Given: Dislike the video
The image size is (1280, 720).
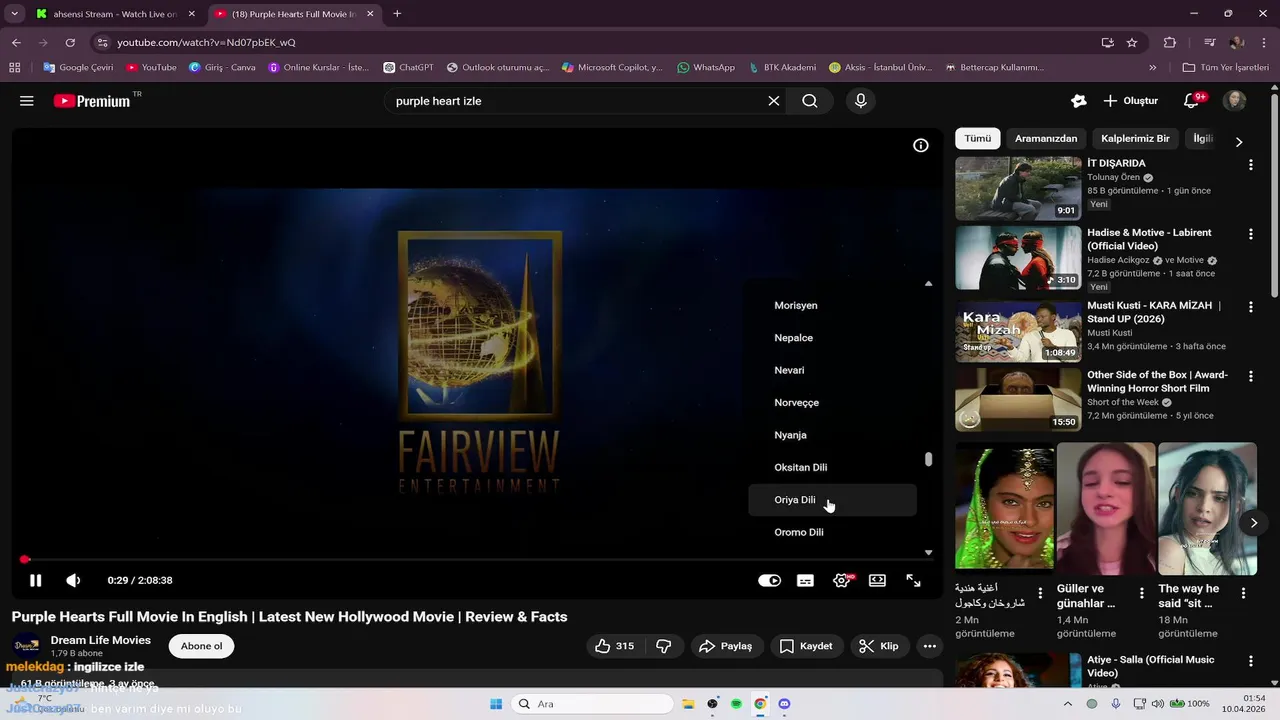Looking at the screenshot, I should point(664,646).
